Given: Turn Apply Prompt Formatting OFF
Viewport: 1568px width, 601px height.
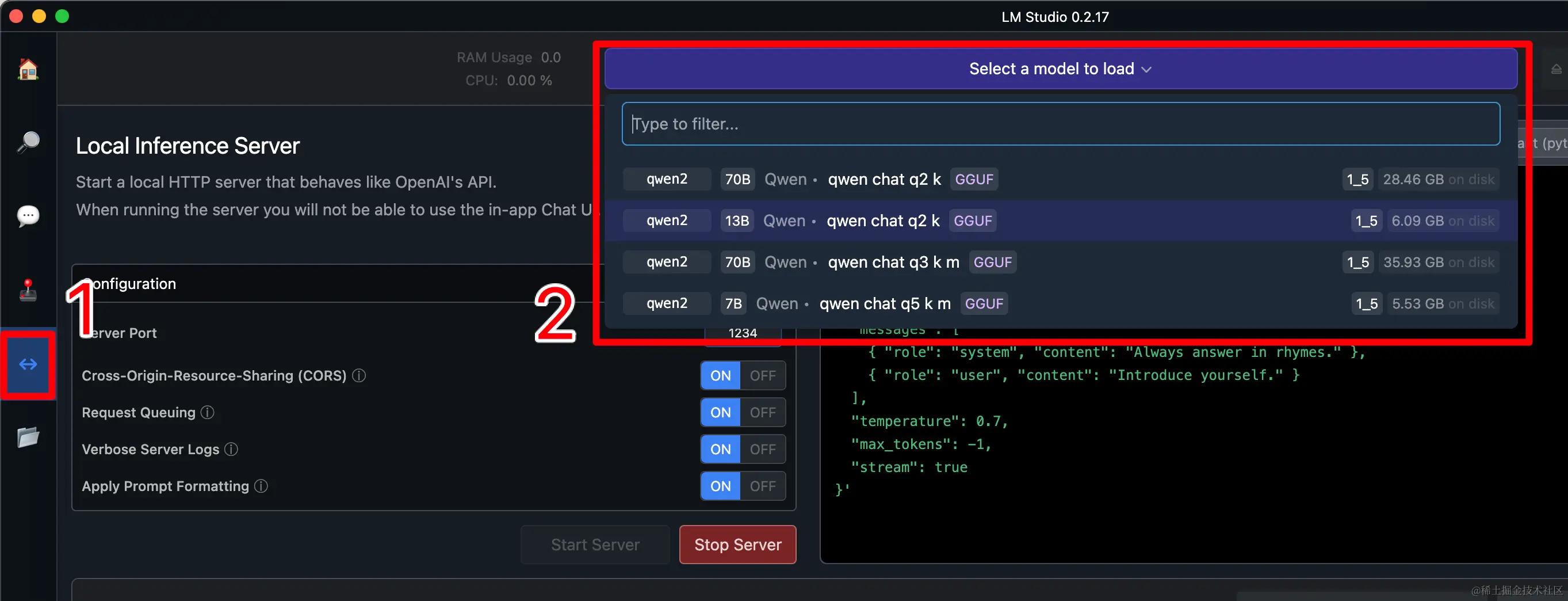Looking at the screenshot, I should tap(763, 486).
